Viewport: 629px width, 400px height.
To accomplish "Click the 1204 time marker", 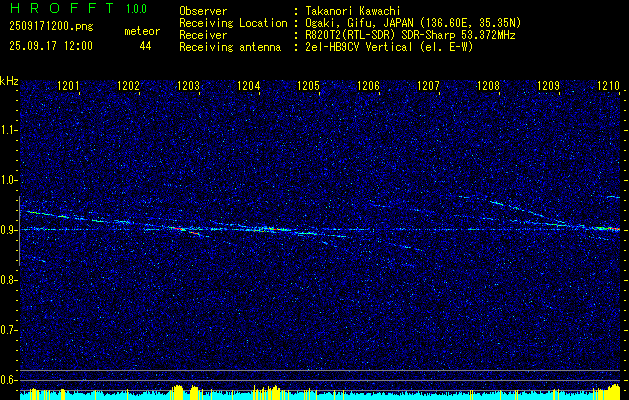I will coord(249,86).
